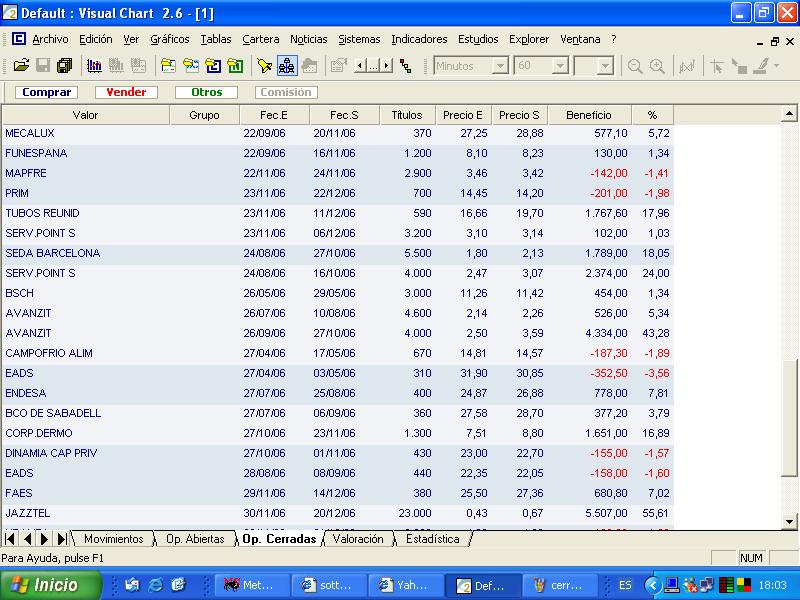Screen dimensions: 800x600
Task: Switch to the Met... taskbar window
Action: (x=252, y=585)
